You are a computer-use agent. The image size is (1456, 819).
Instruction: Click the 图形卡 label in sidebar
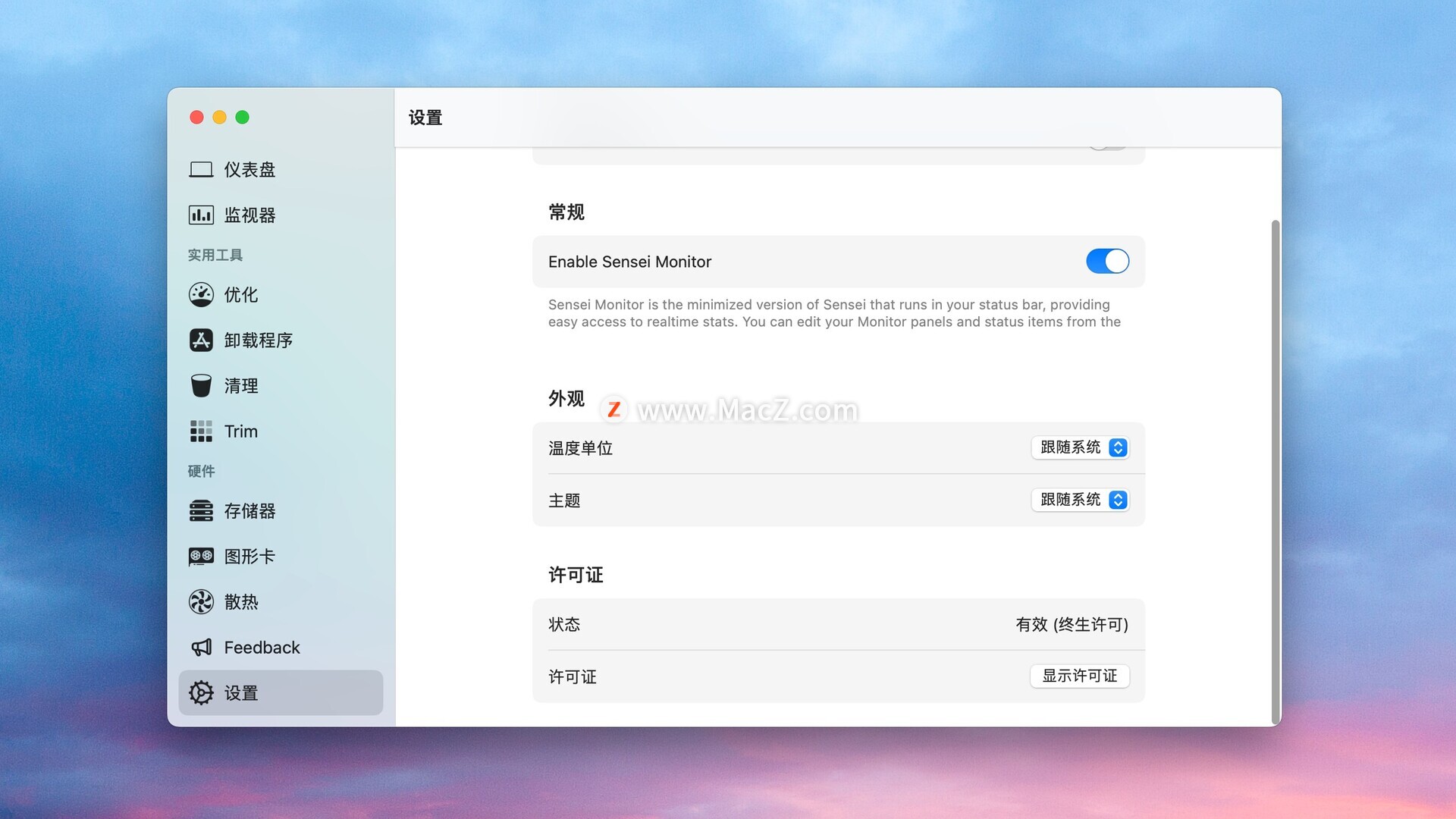click(x=249, y=557)
